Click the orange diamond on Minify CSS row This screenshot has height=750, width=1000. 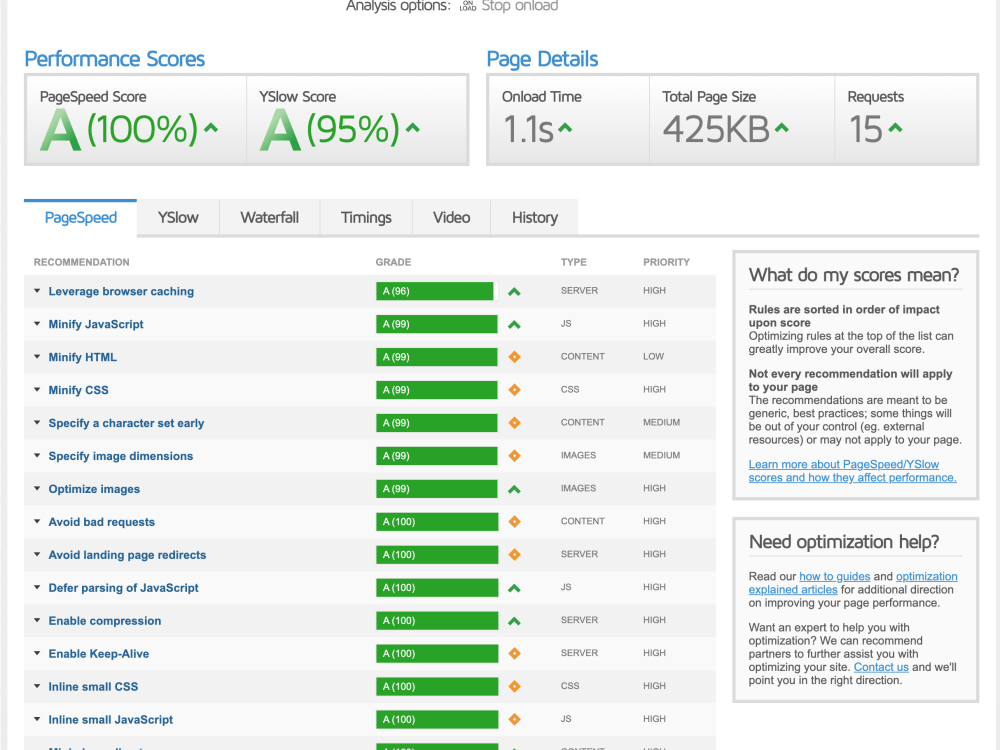point(514,390)
